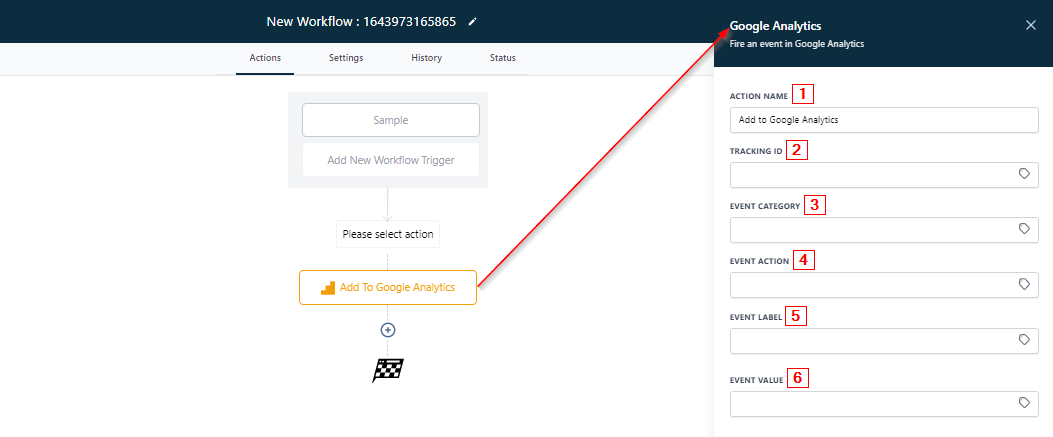Click into the Event Category field

click(x=884, y=230)
